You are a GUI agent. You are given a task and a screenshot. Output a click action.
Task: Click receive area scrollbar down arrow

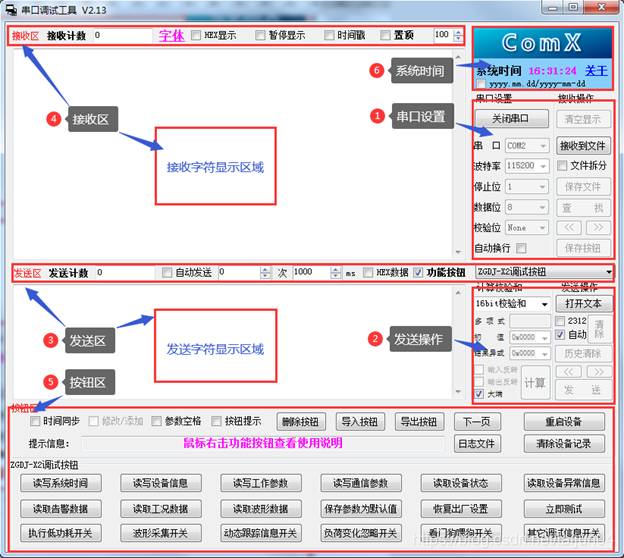(458, 252)
